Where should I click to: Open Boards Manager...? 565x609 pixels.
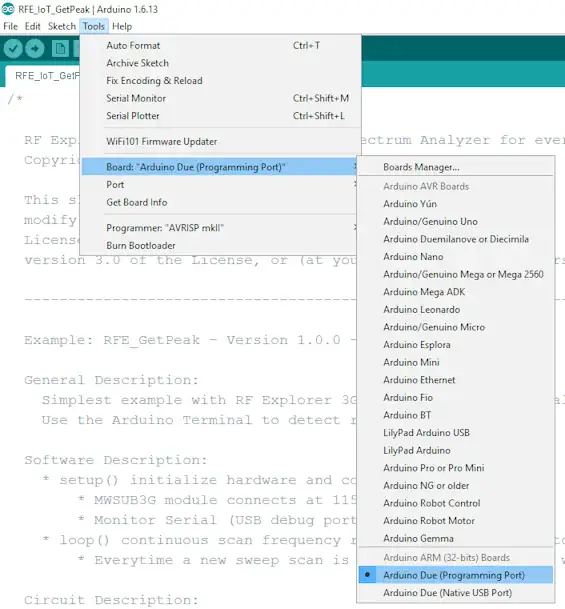tap(456, 167)
